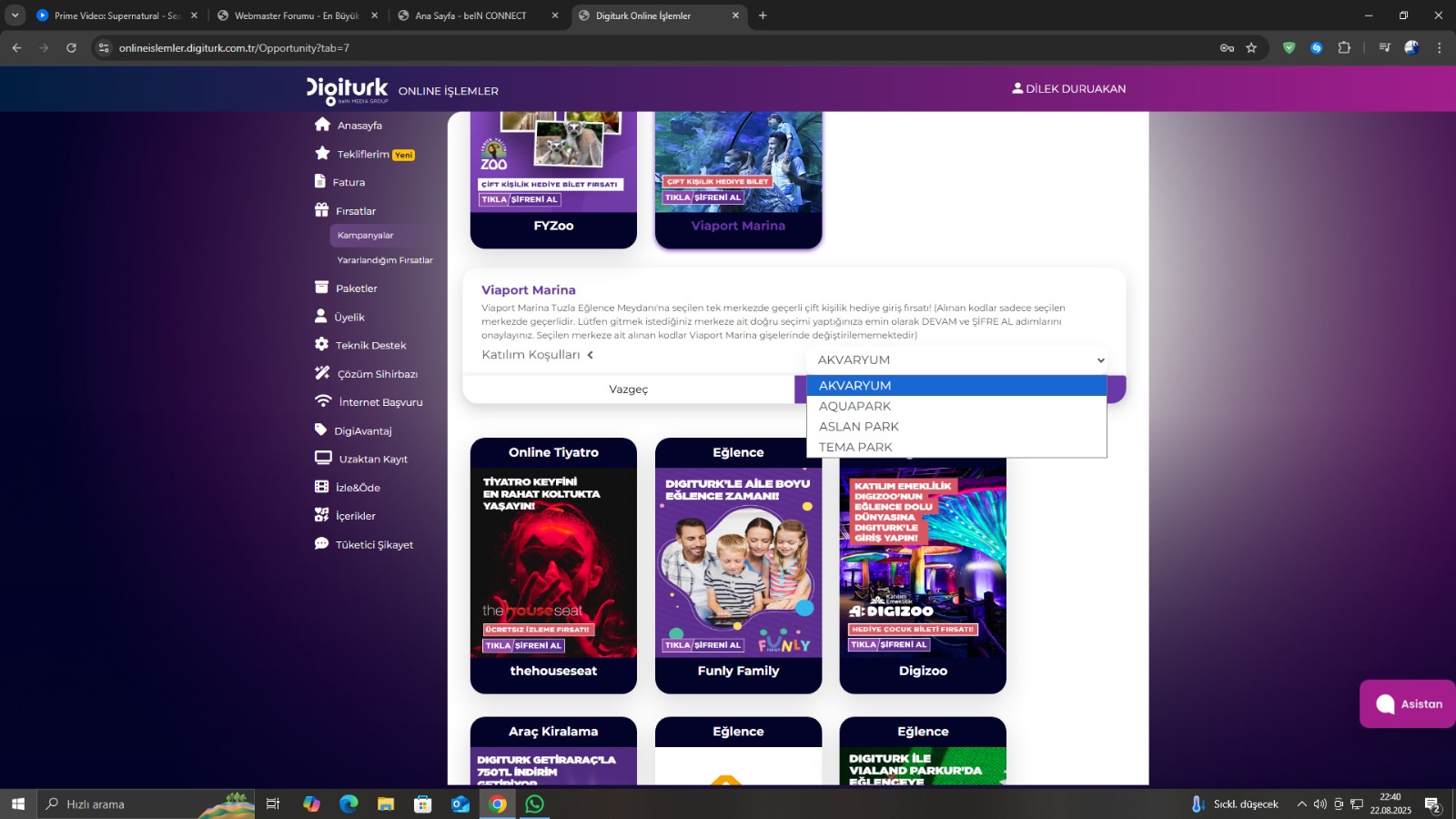1456x819 pixels.
Task: Click the Tüketici Şikayet chat bubble icon
Action: [x=321, y=543]
